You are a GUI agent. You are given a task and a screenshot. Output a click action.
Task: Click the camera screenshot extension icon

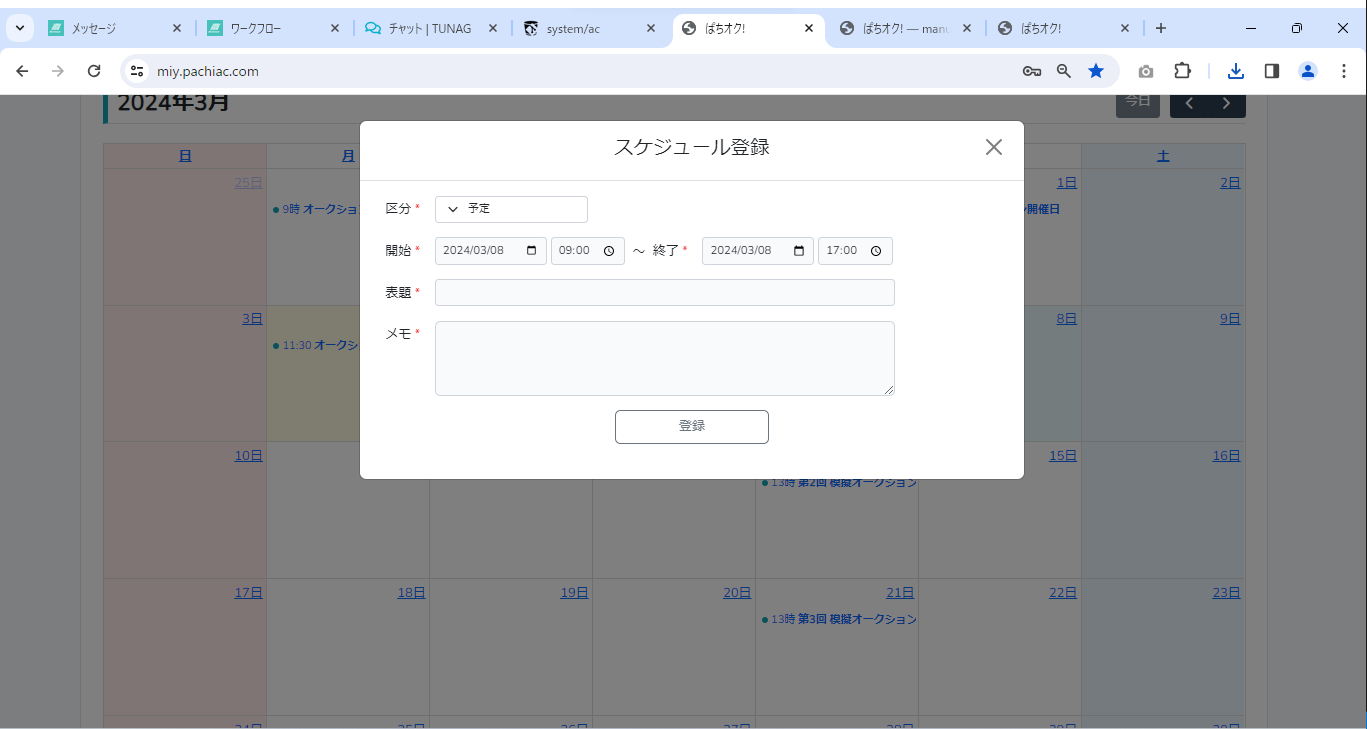[1146, 71]
